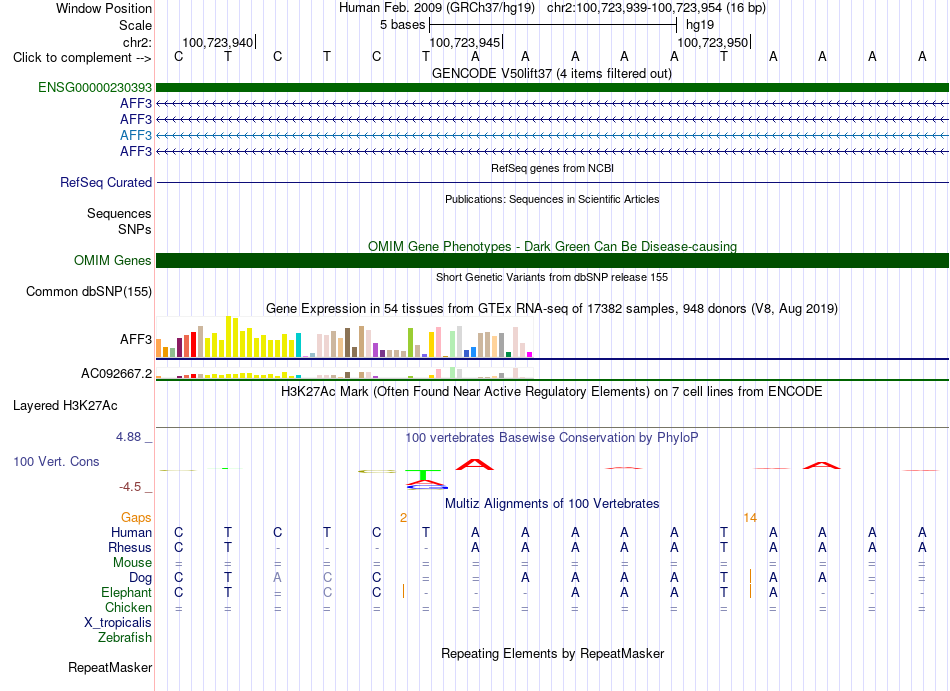The image size is (950, 691).
Task: Click 'Repeating Elements by RepeatMasker' title
Action: 552,653
